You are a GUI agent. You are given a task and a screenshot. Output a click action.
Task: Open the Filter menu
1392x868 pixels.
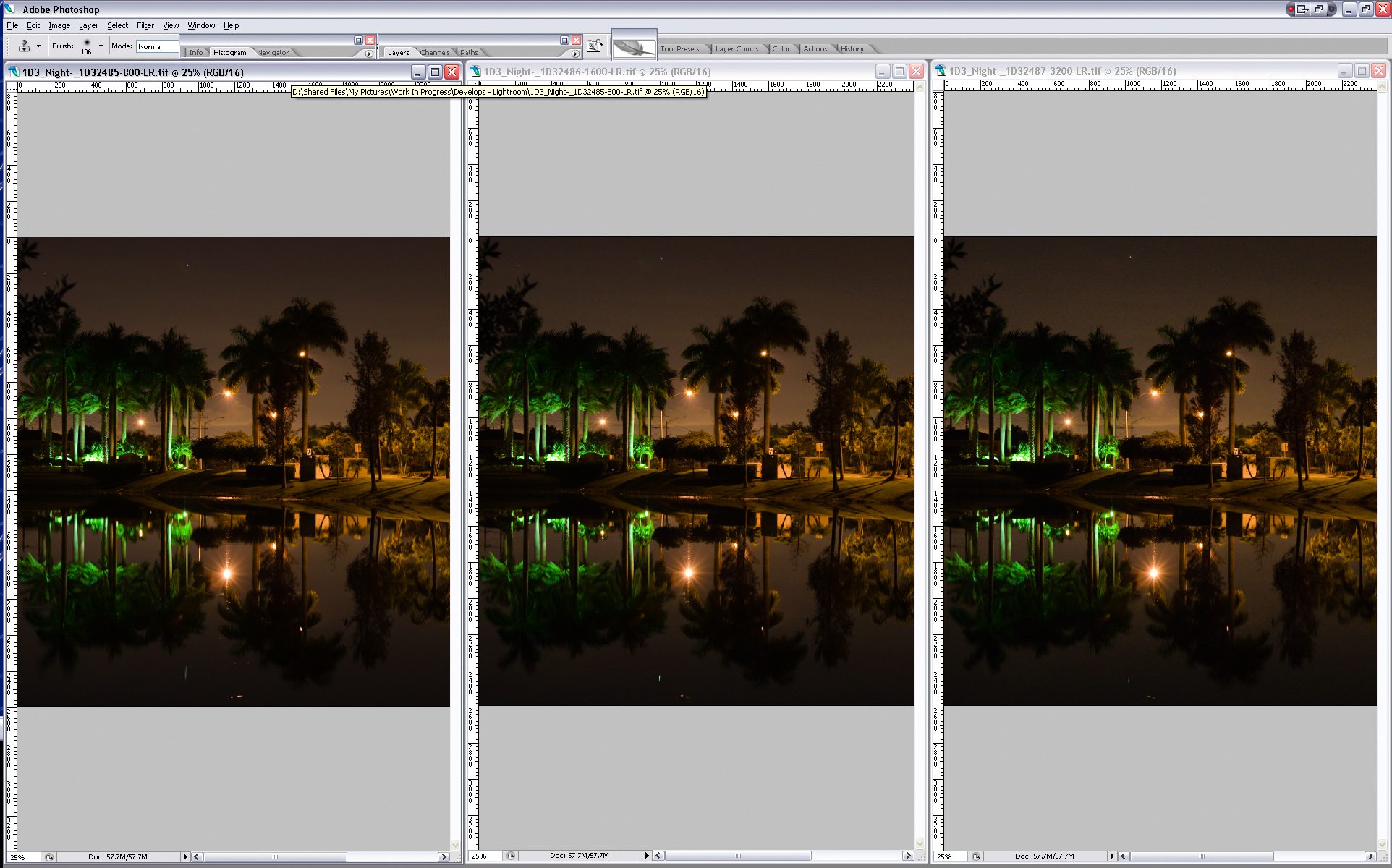tap(145, 25)
